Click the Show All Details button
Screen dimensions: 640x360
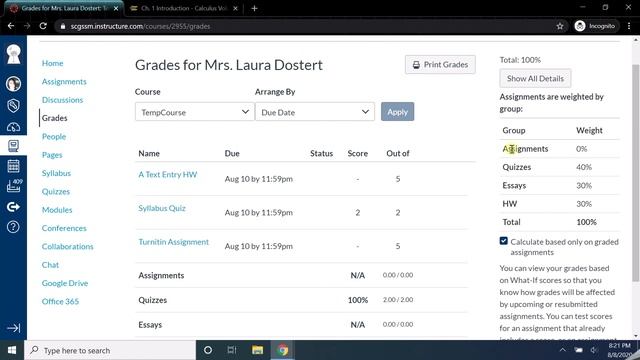point(535,78)
